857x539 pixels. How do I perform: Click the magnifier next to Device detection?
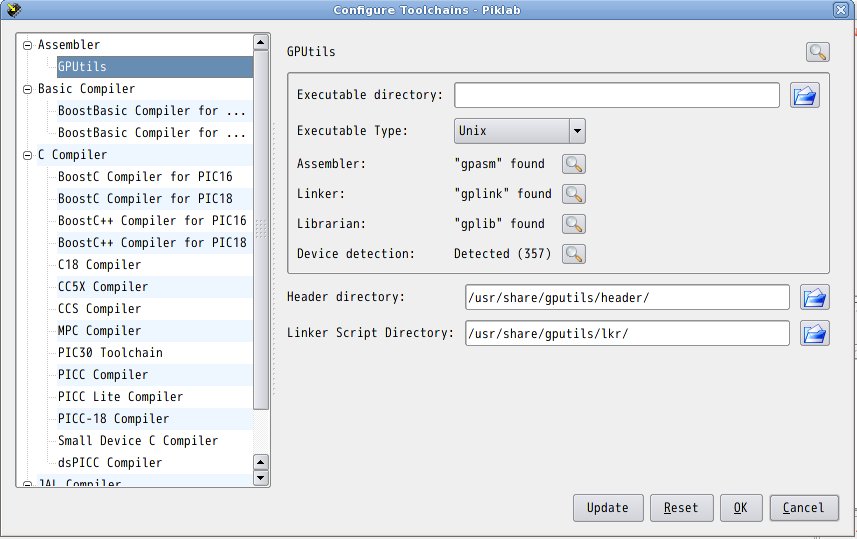573,254
